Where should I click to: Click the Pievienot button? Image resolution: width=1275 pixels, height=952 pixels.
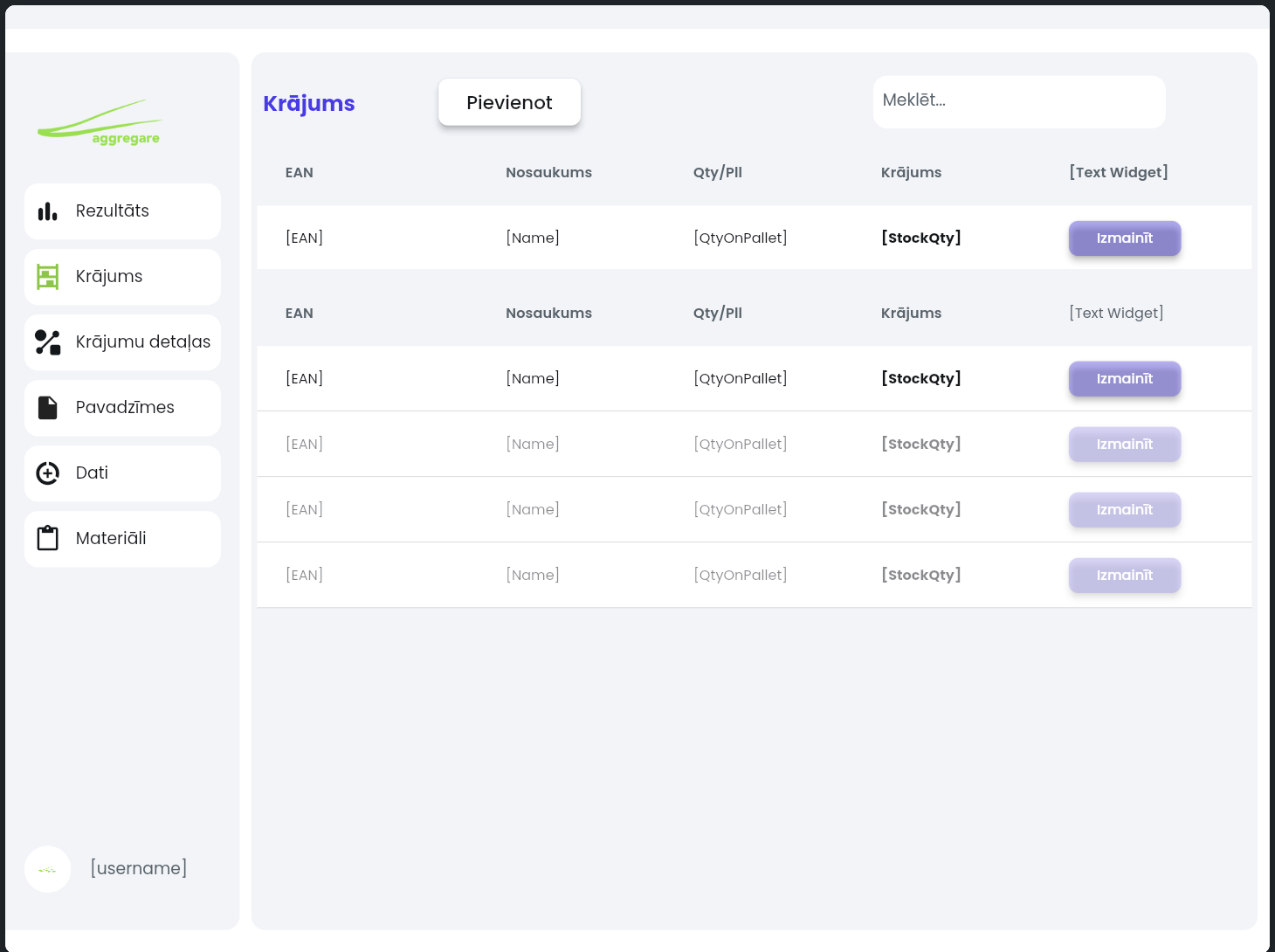[x=509, y=102]
